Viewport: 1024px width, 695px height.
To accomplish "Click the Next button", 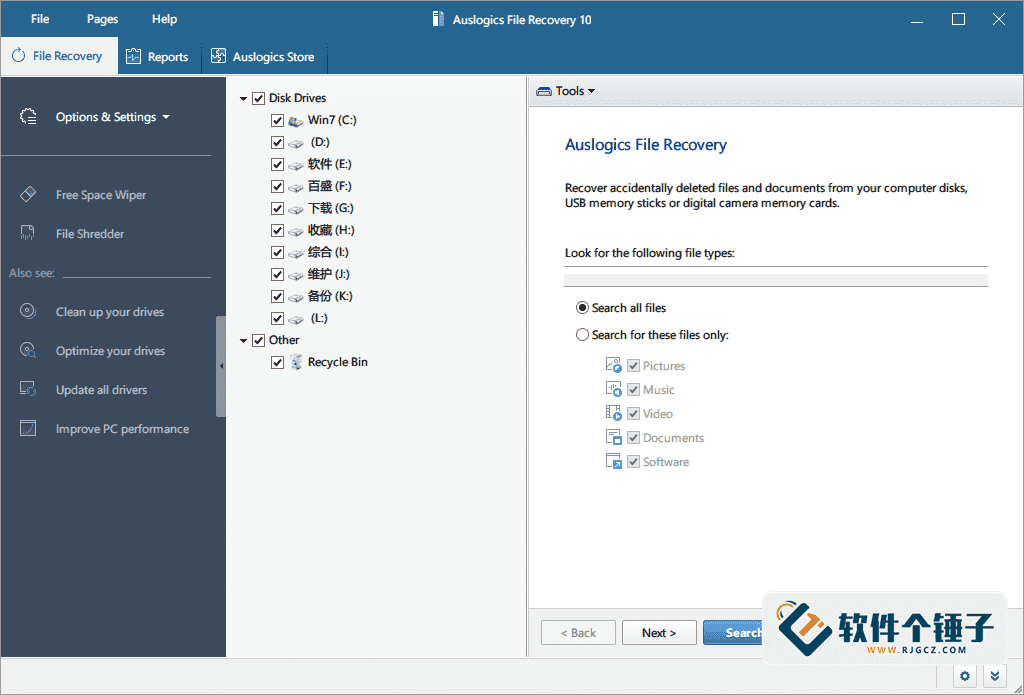I will (x=659, y=632).
